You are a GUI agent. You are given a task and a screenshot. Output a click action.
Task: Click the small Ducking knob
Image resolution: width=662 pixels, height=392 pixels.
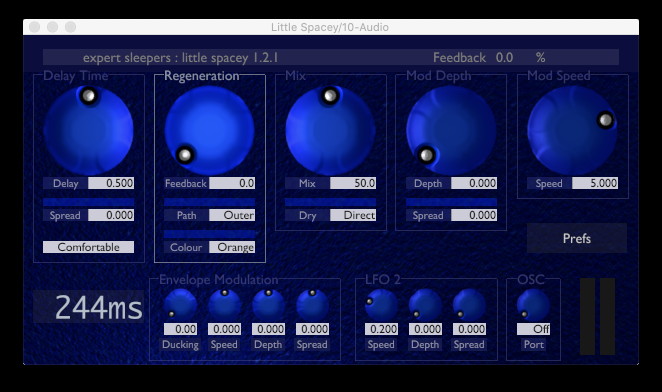tap(180, 305)
